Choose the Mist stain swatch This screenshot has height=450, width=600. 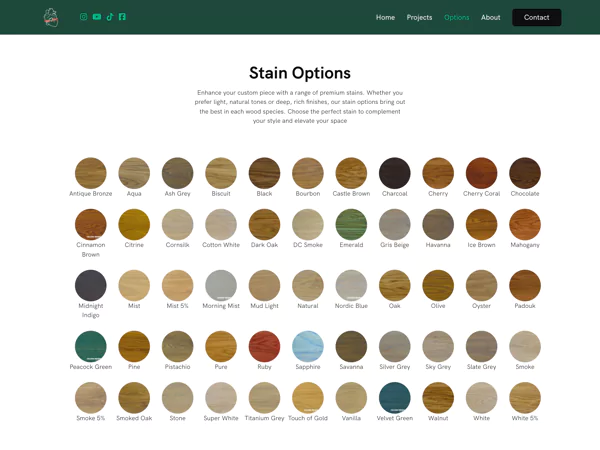click(x=134, y=285)
